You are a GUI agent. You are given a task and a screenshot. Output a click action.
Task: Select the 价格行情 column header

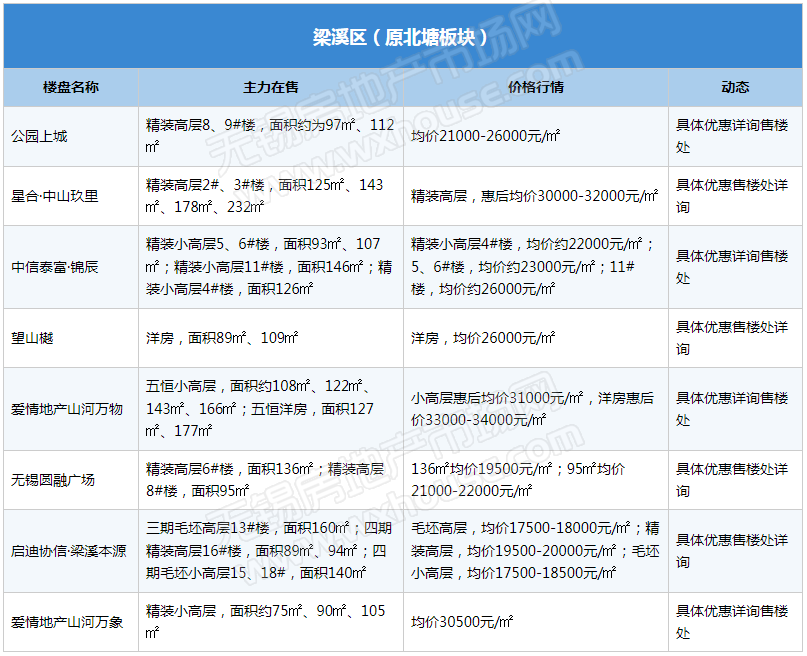tap(536, 87)
